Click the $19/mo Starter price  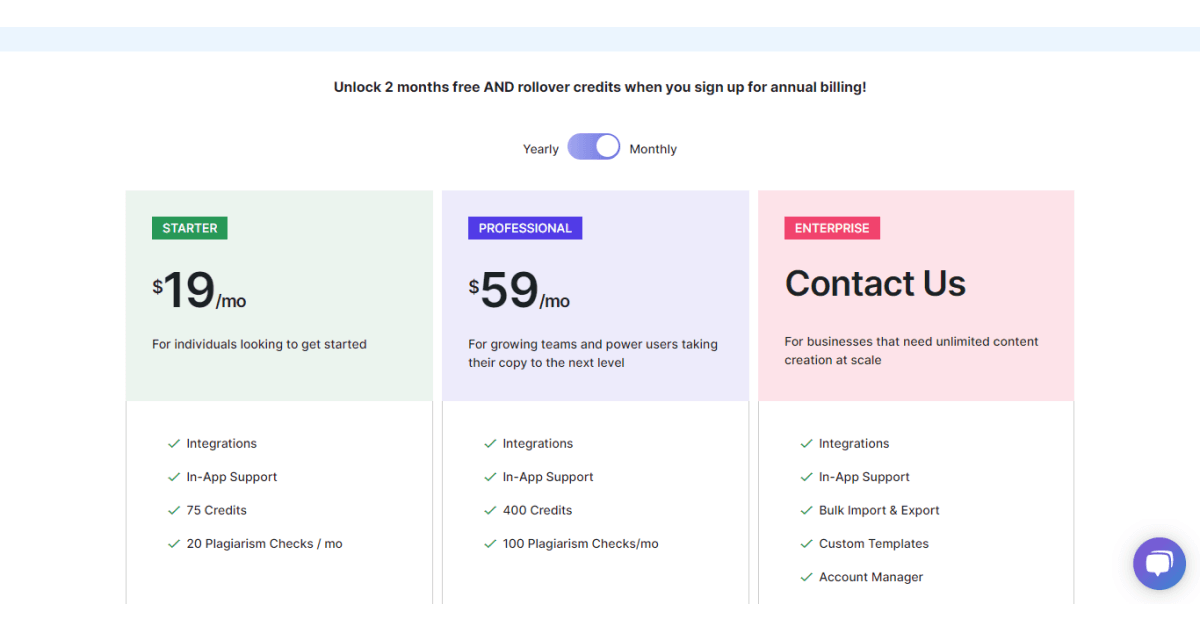(199, 291)
